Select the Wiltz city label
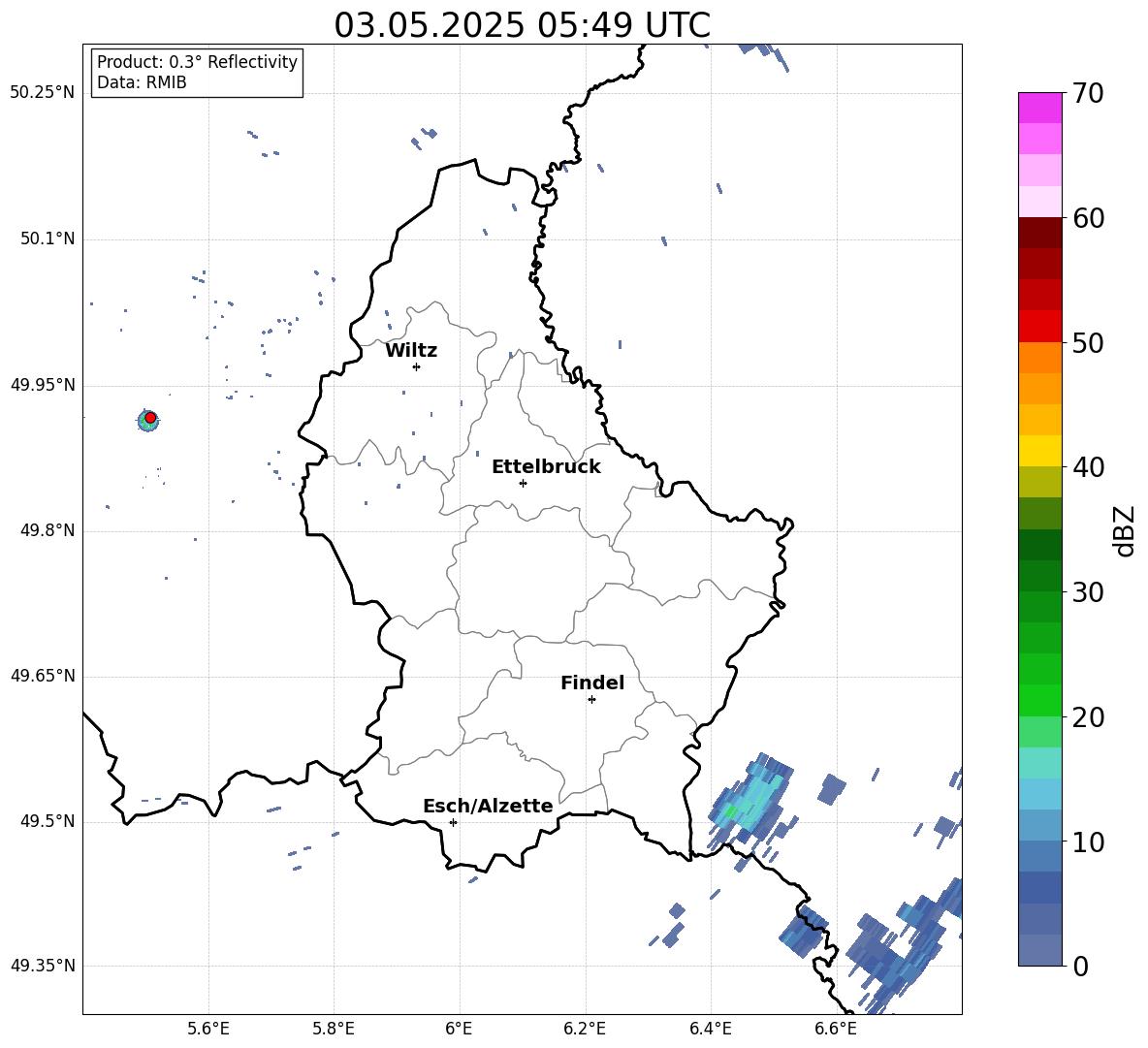The width and height of the screenshot is (1148, 1048). pyautogui.click(x=411, y=351)
